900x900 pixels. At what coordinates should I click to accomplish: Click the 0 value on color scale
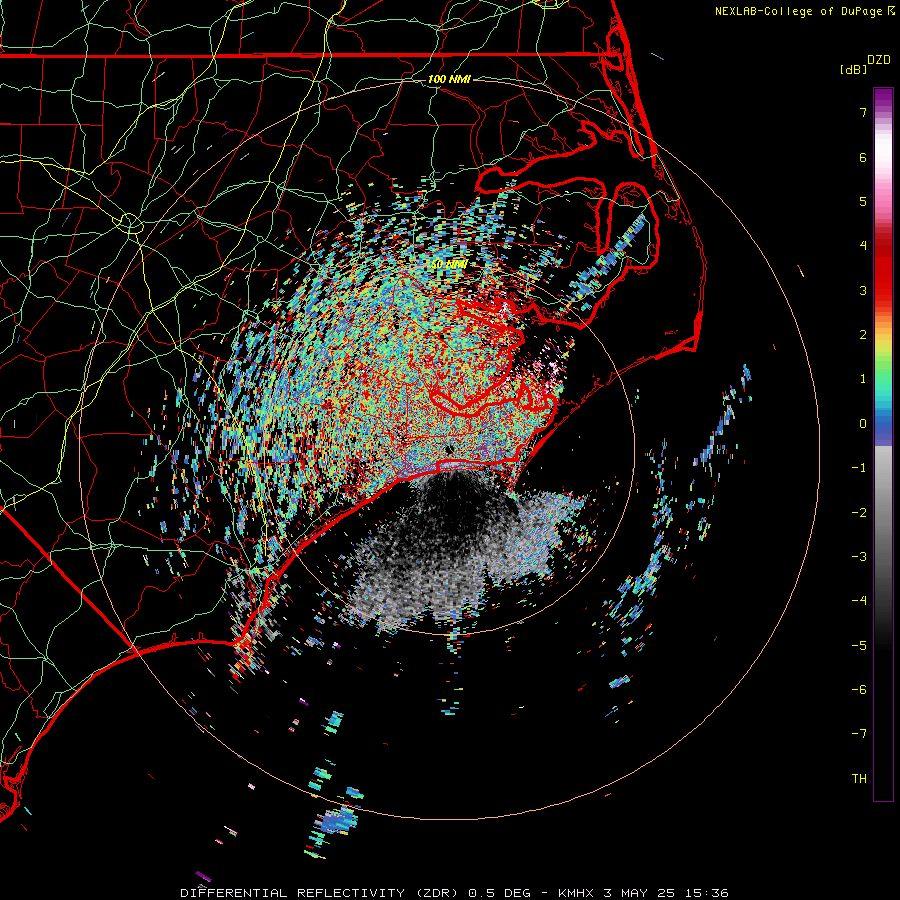point(863,424)
